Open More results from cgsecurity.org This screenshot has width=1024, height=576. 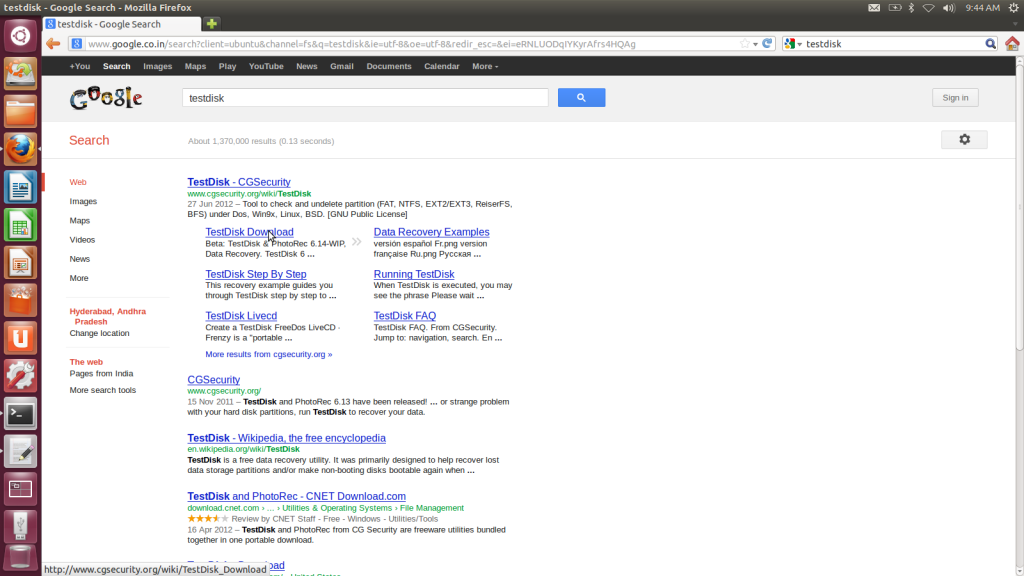click(x=268, y=354)
